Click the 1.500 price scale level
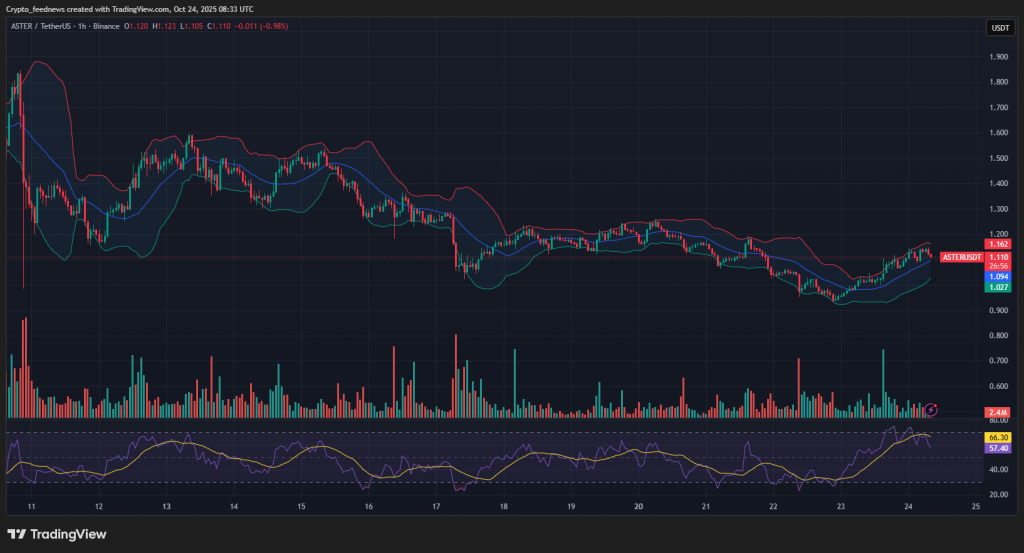The width and height of the screenshot is (1024, 553). [996, 159]
